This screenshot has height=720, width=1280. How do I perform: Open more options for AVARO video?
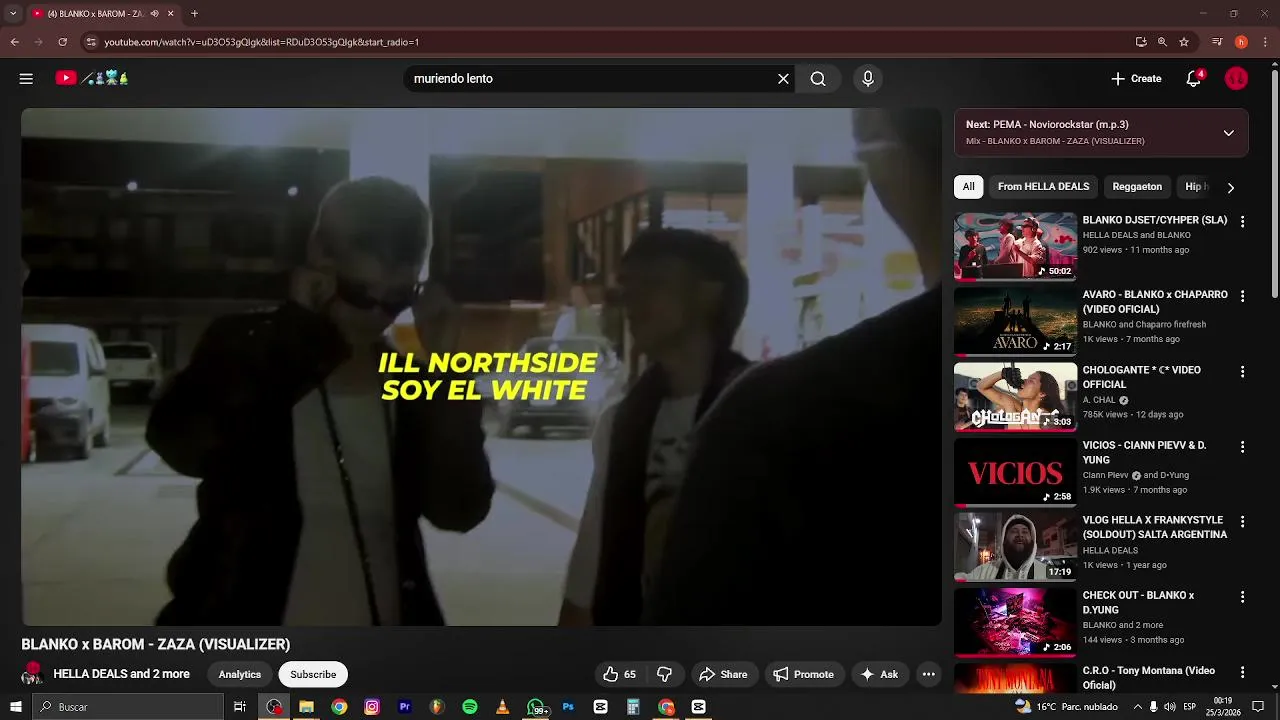(x=1243, y=296)
